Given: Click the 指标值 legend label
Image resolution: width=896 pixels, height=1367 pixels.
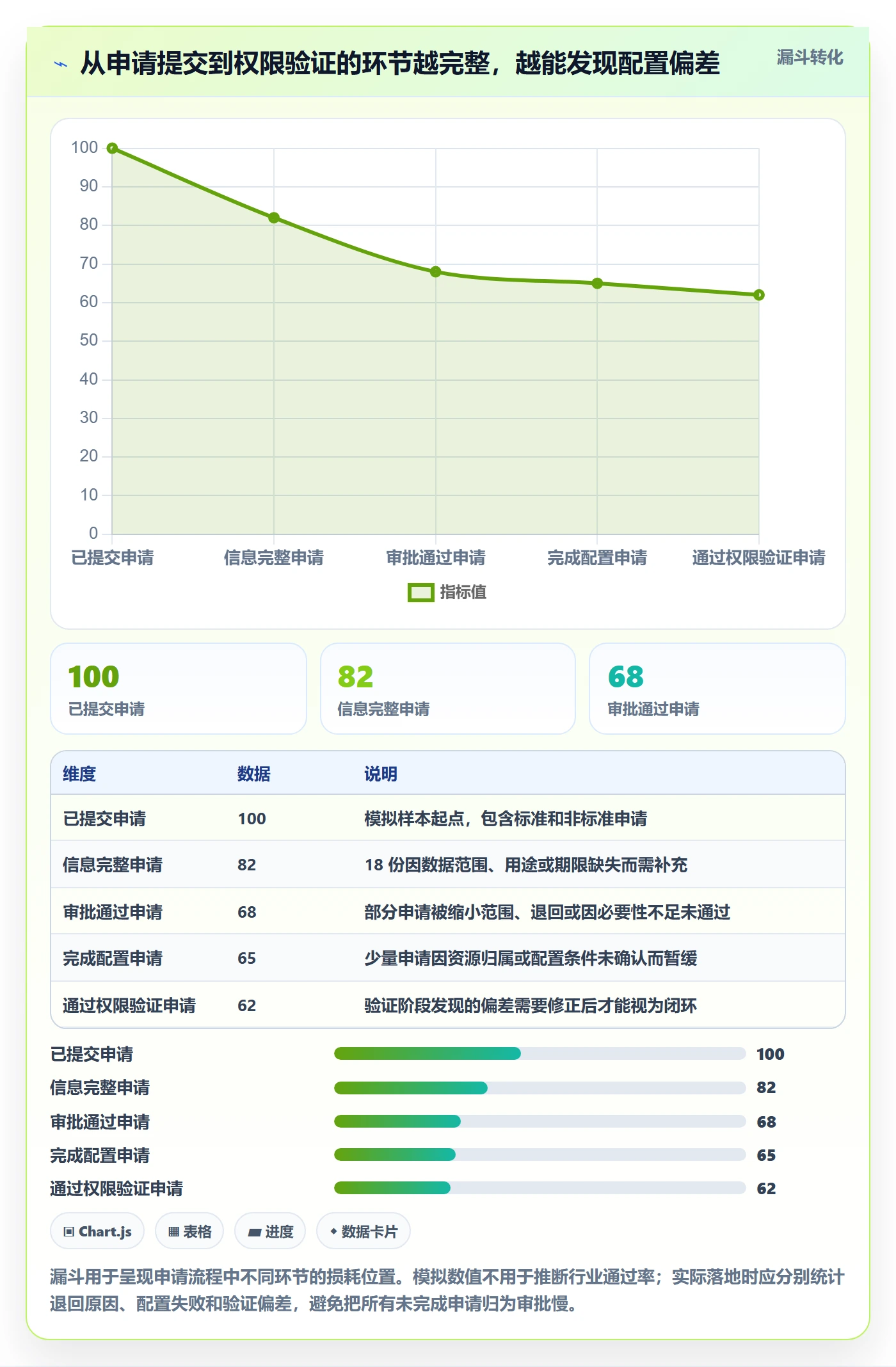Looking at the screenshot, I should [463, 593].
